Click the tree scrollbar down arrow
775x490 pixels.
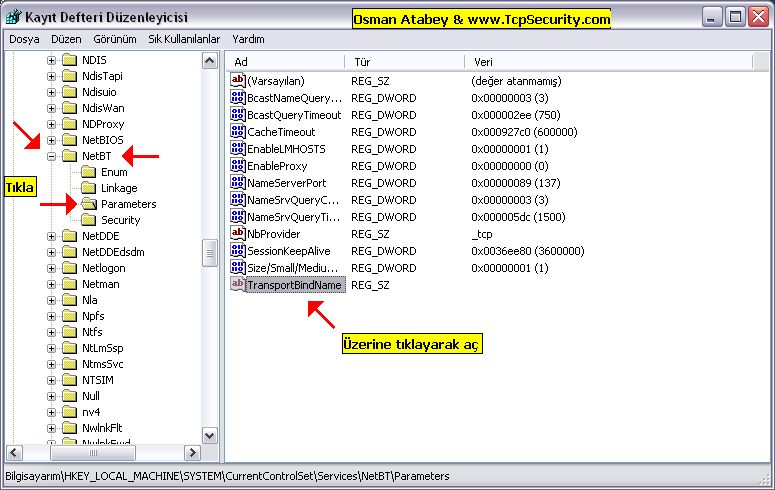click(x=210, y=436)
